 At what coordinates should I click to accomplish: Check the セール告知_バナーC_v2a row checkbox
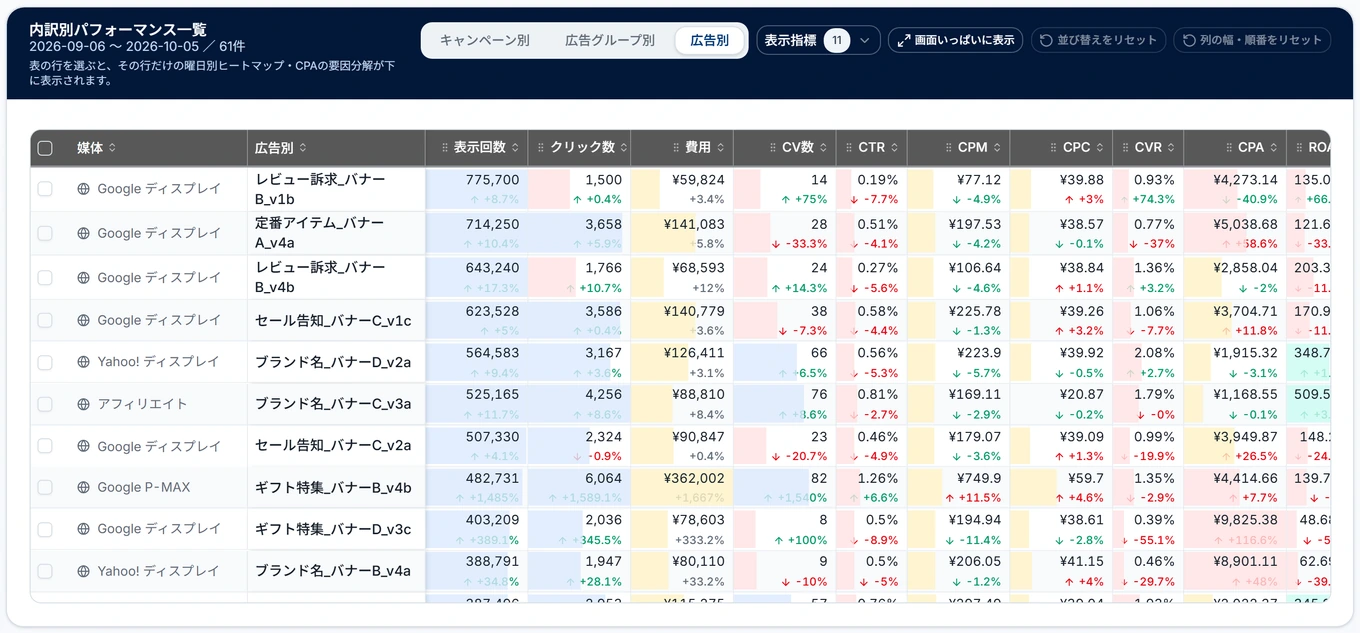coord(45,446)
